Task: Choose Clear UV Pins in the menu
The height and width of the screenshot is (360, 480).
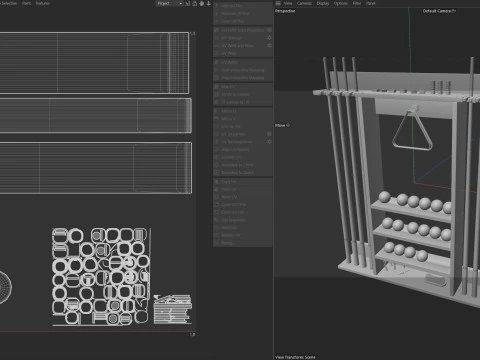Action: pyautogui.click(x=243, y=21)
